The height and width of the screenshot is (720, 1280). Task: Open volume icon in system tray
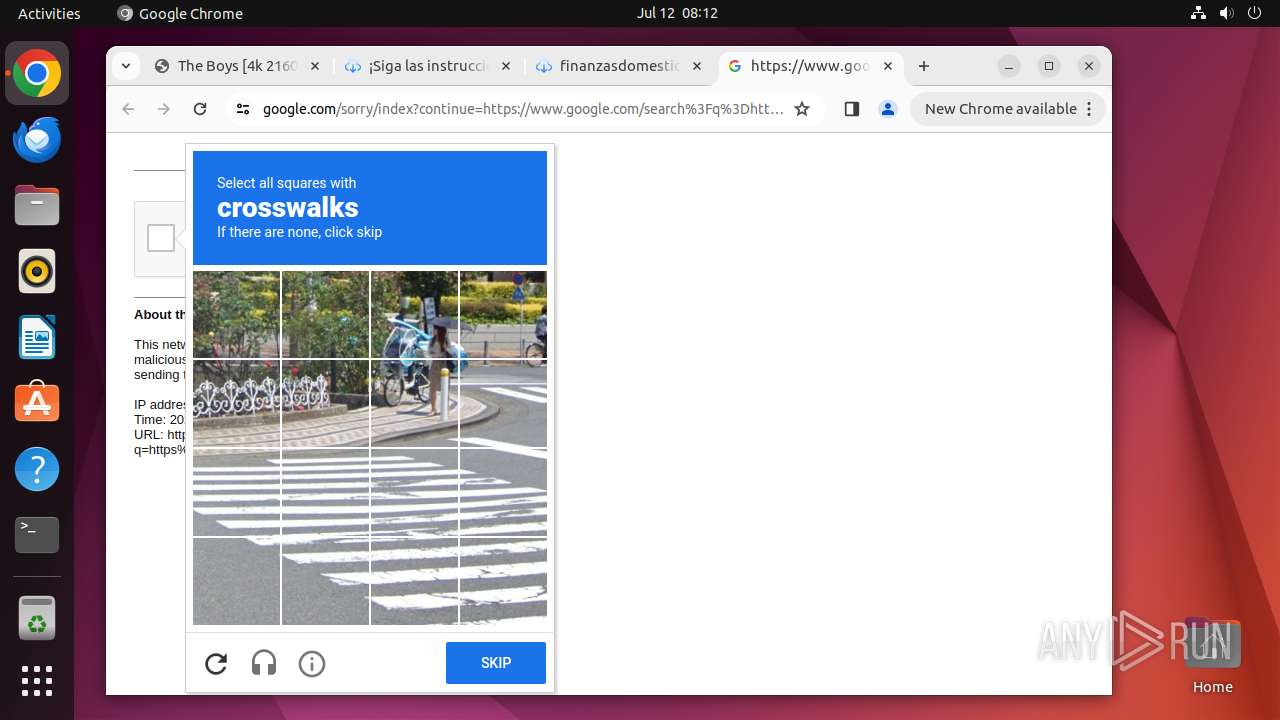pos(1227,13)
